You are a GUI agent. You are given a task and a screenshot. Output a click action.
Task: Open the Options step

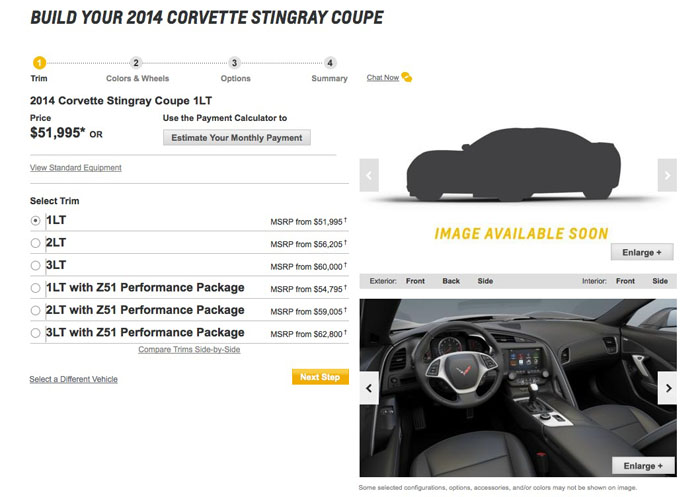235,79
